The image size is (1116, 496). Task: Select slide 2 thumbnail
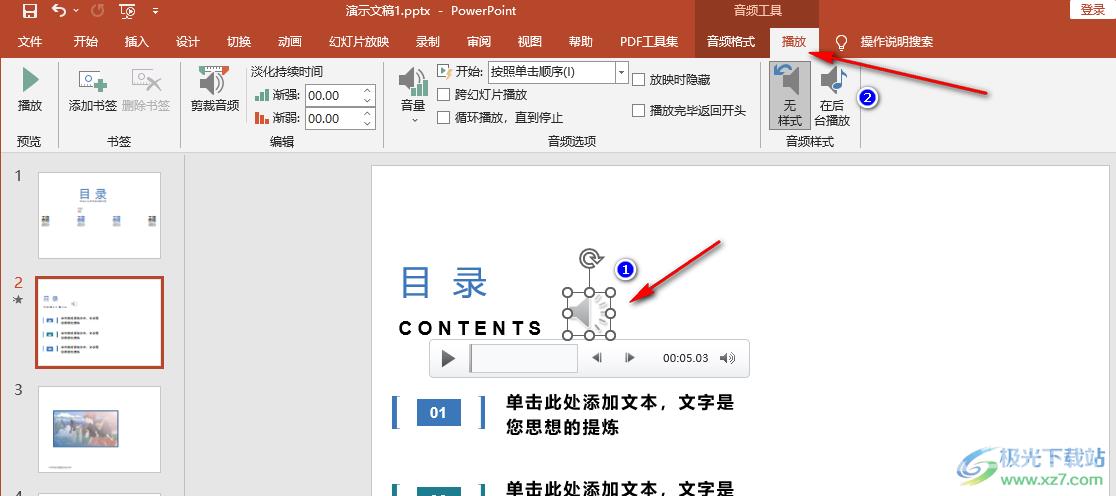point(99,322)
